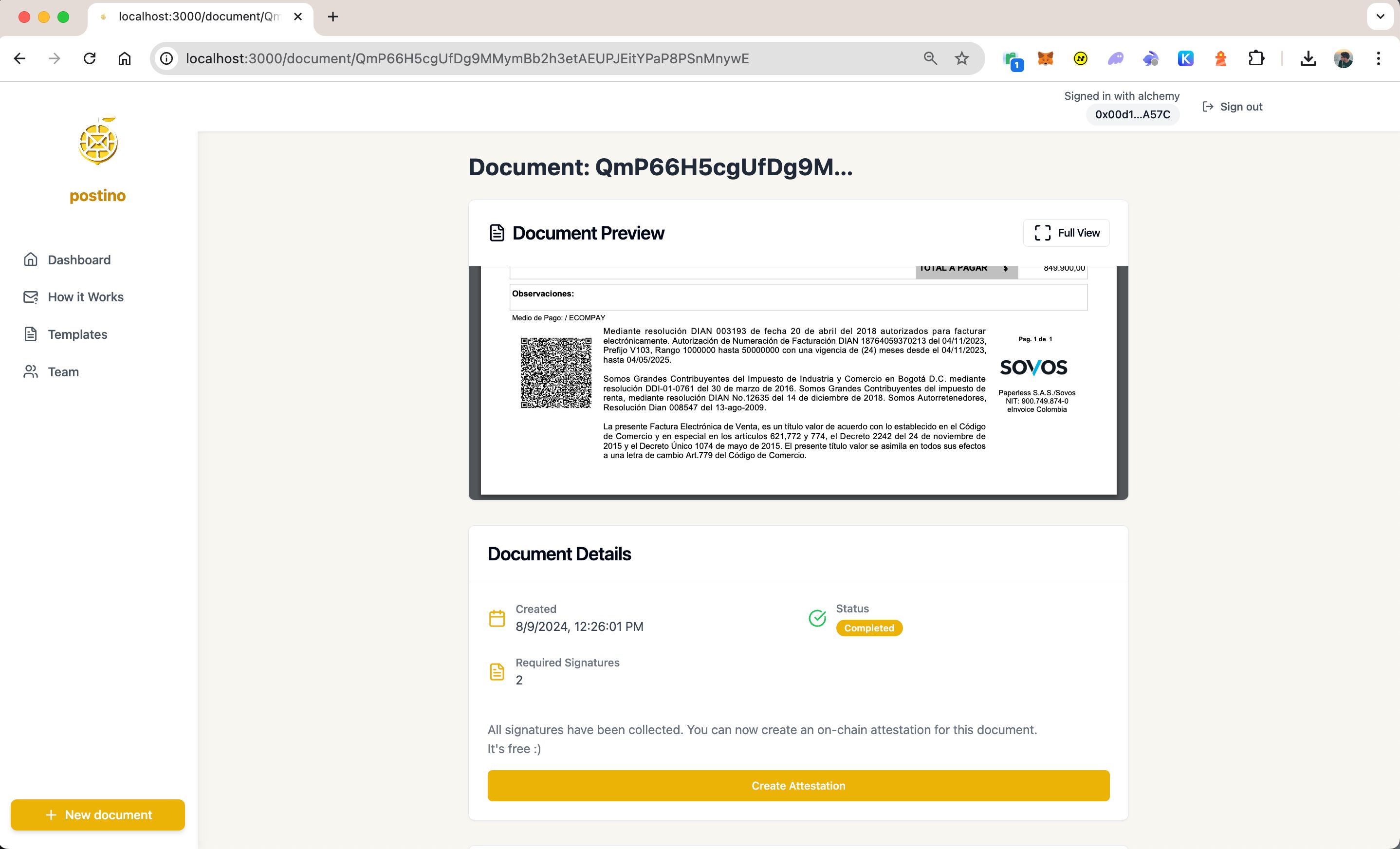The height and width of the screenshot is (849, 1400).
Task: Click the Required Signatures value 2
Action: pos(519,680)
